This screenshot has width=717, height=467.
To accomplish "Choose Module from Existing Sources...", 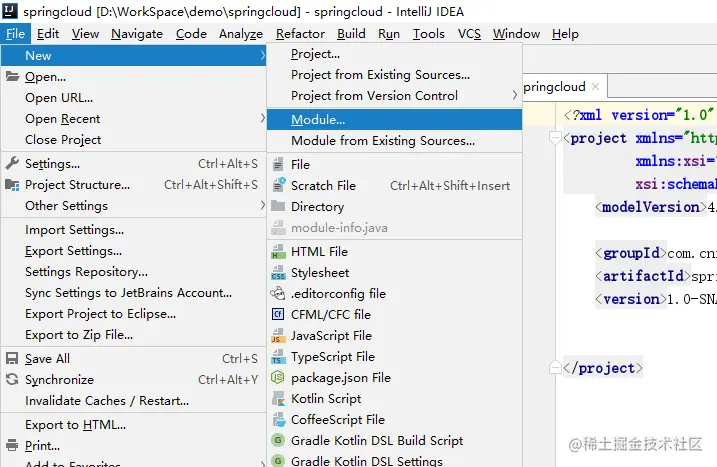I will click(394, 140).
